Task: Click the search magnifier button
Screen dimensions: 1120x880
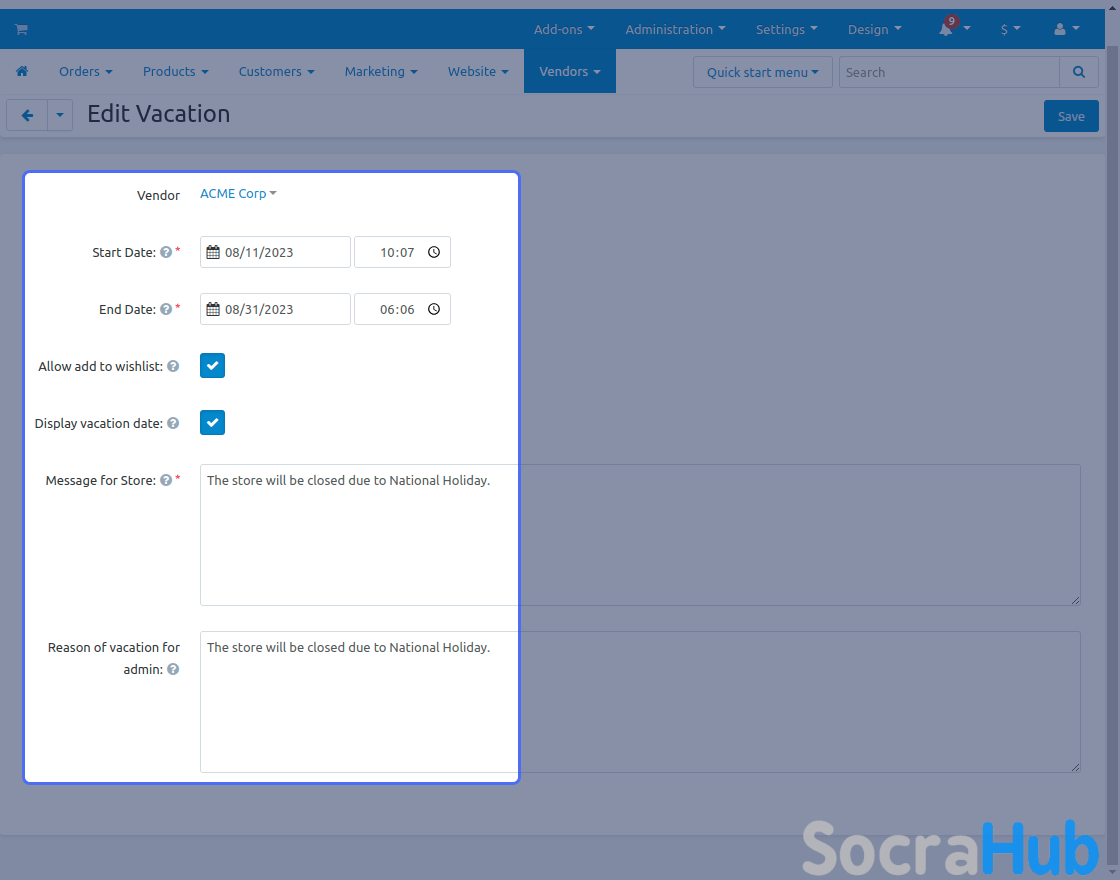Action: coord(1078,72)
